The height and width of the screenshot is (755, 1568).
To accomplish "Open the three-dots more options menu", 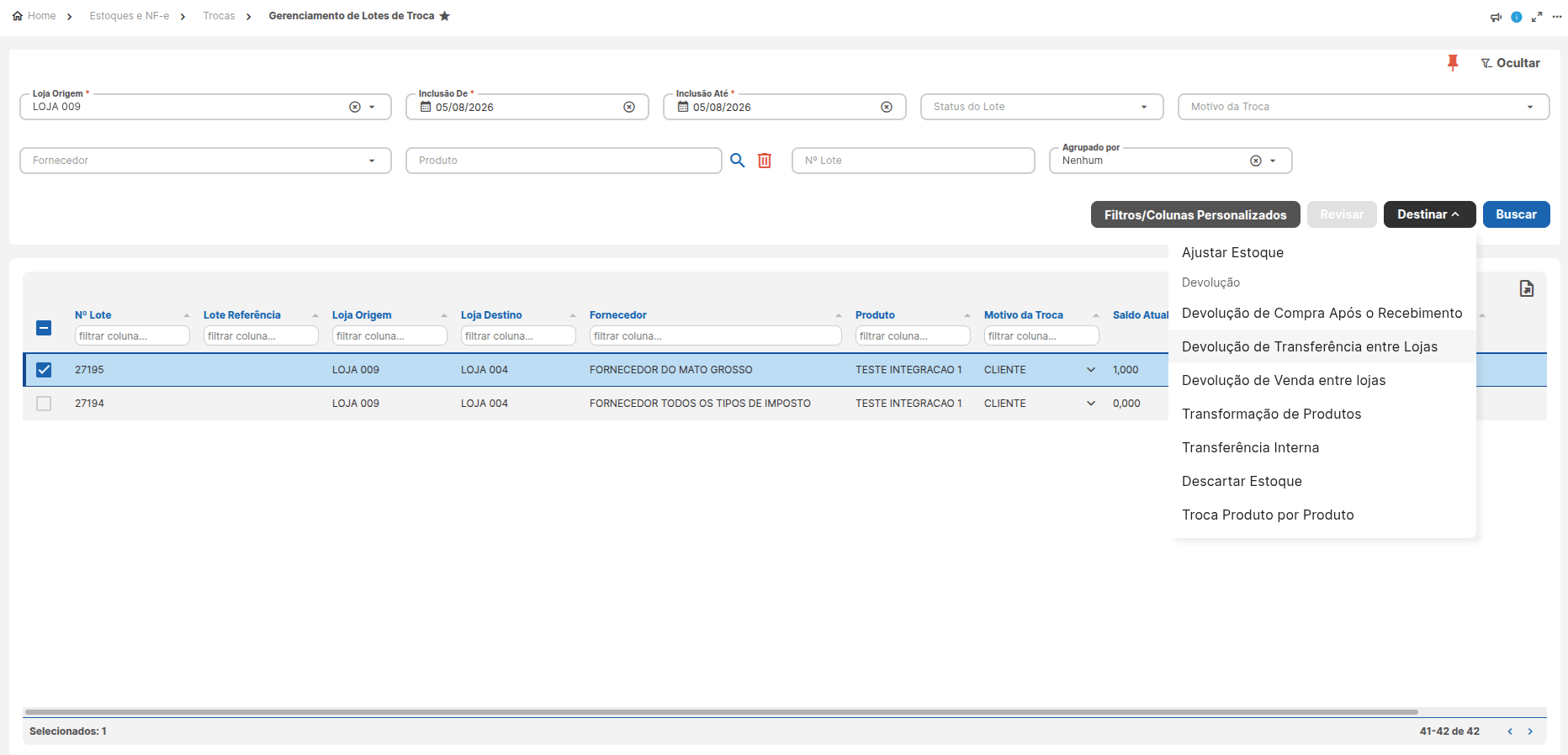I will [x=1557, y=17].
